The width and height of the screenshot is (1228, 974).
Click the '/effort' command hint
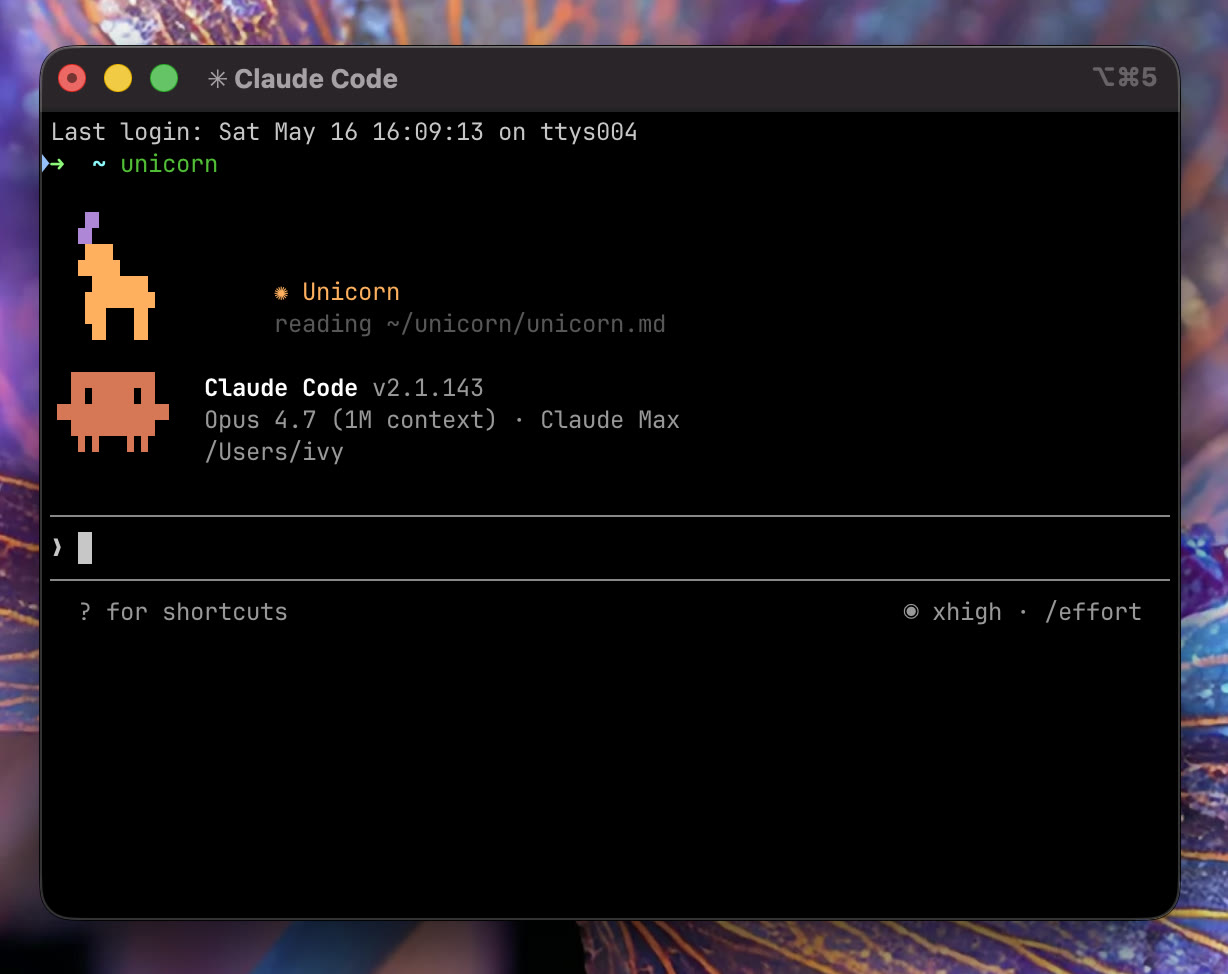pos(1093,612)
